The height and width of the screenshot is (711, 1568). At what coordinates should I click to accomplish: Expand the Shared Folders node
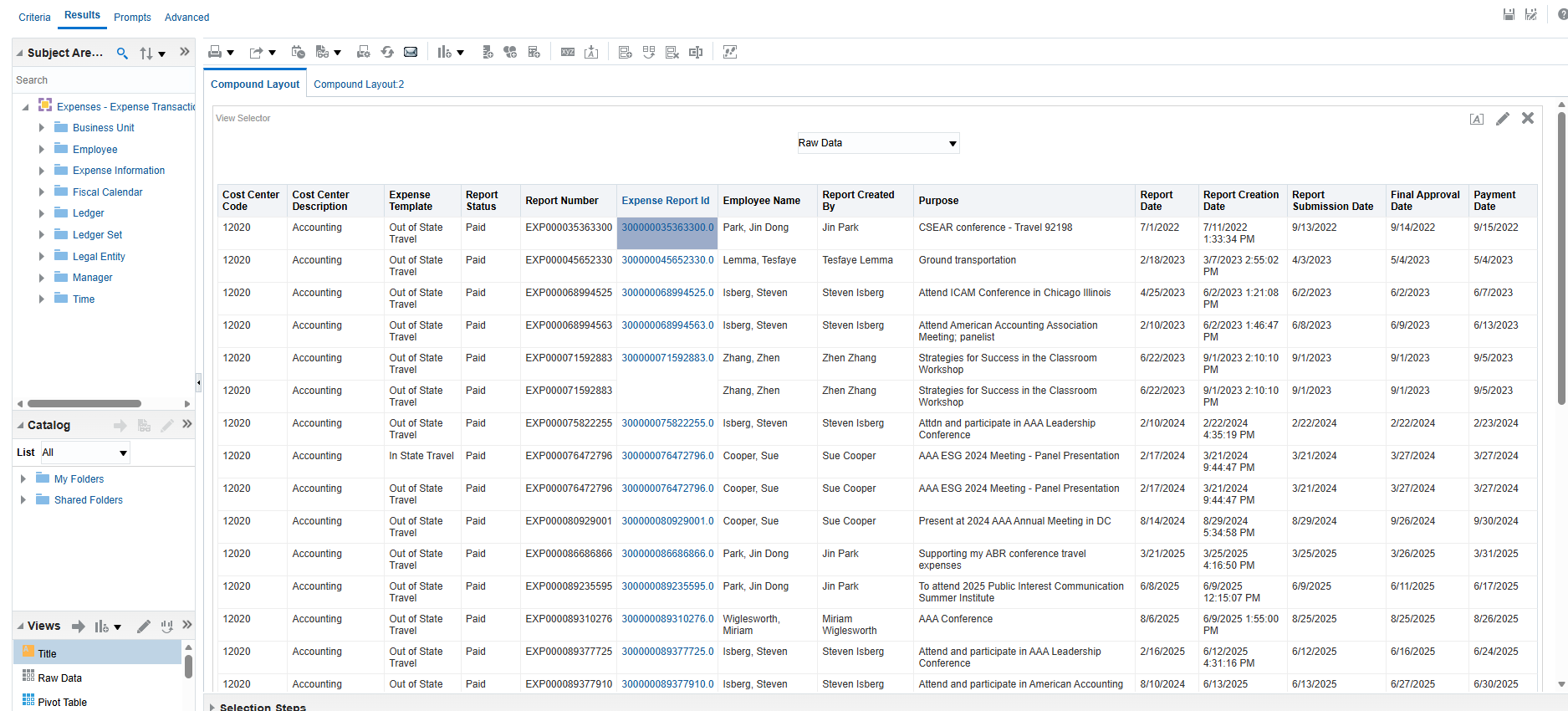coord(23,500)
